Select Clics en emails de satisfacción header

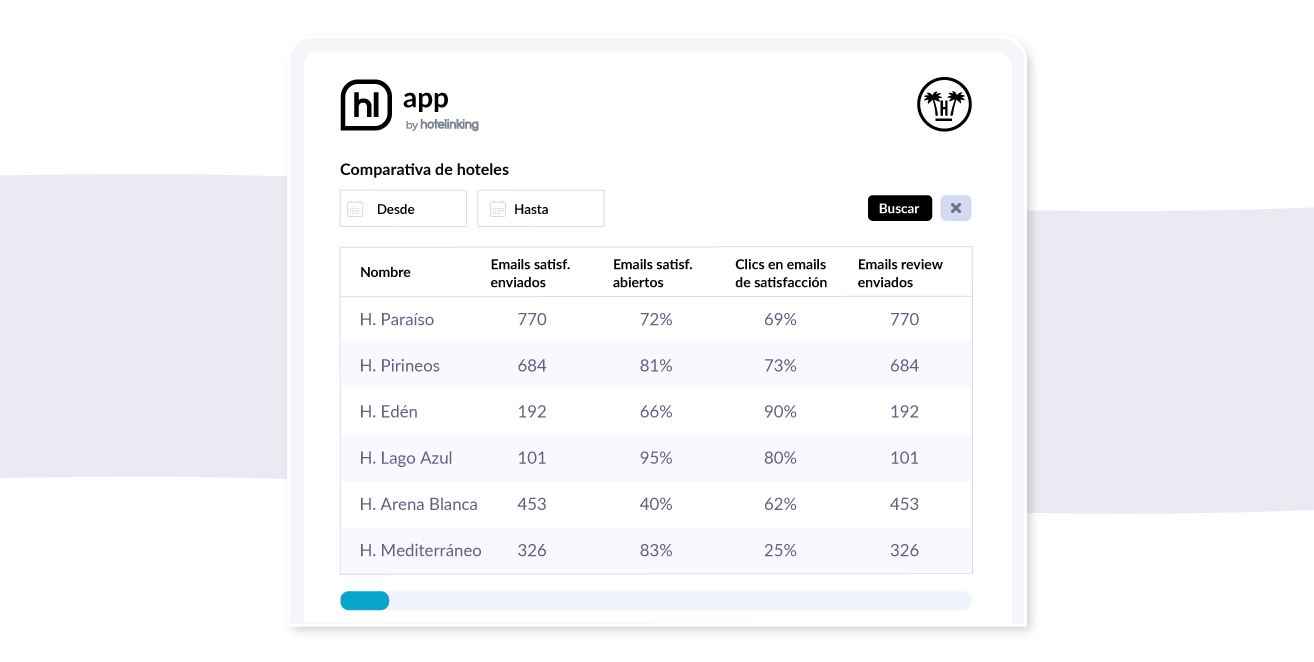click(x=781, y=273)
